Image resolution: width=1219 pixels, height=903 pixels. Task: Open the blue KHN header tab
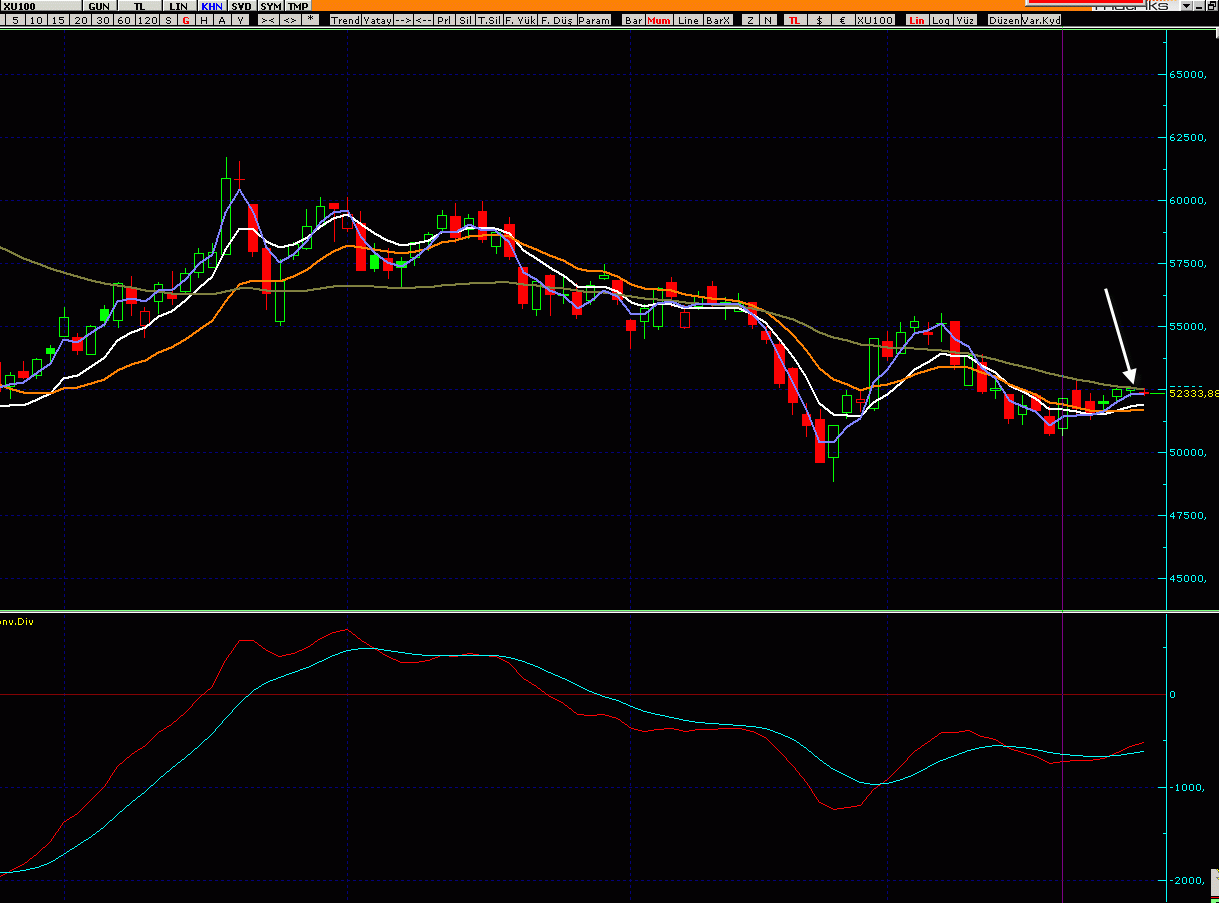(x=211, y=6)
